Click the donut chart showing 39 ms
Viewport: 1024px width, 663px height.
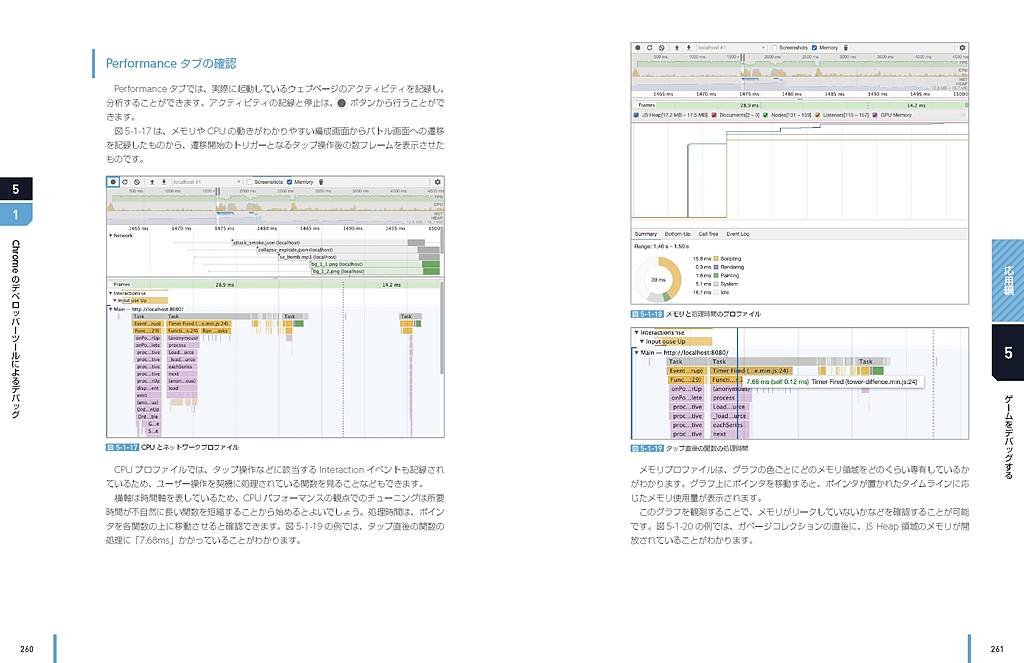(x=658, y=280)
